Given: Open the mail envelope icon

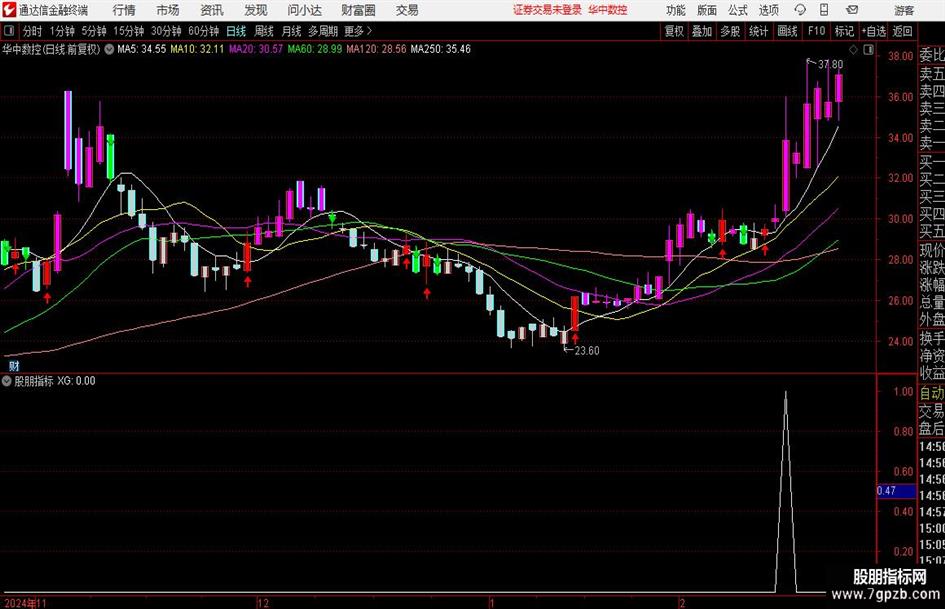Looking at the screenshot, I should click(x=852, y=10).
